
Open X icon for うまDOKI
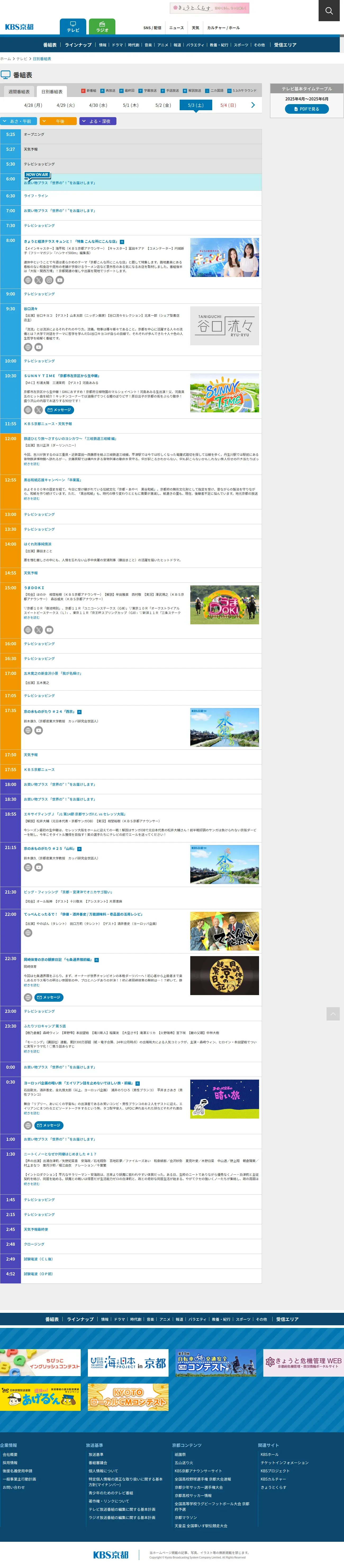click(38, 630)
